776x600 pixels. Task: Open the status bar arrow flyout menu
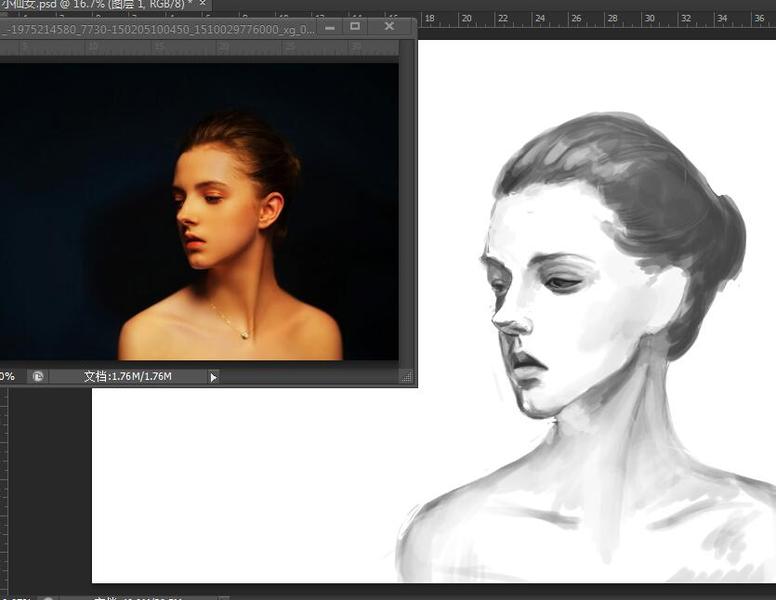[213, 377]
